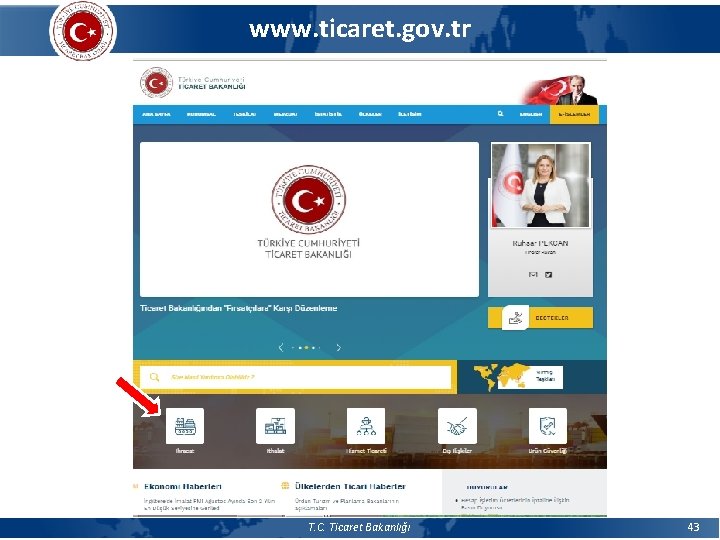Open the third navigation item, HABERLER
Screen dimensions: 720x540
pyautogui.click(x=244, y=114)
